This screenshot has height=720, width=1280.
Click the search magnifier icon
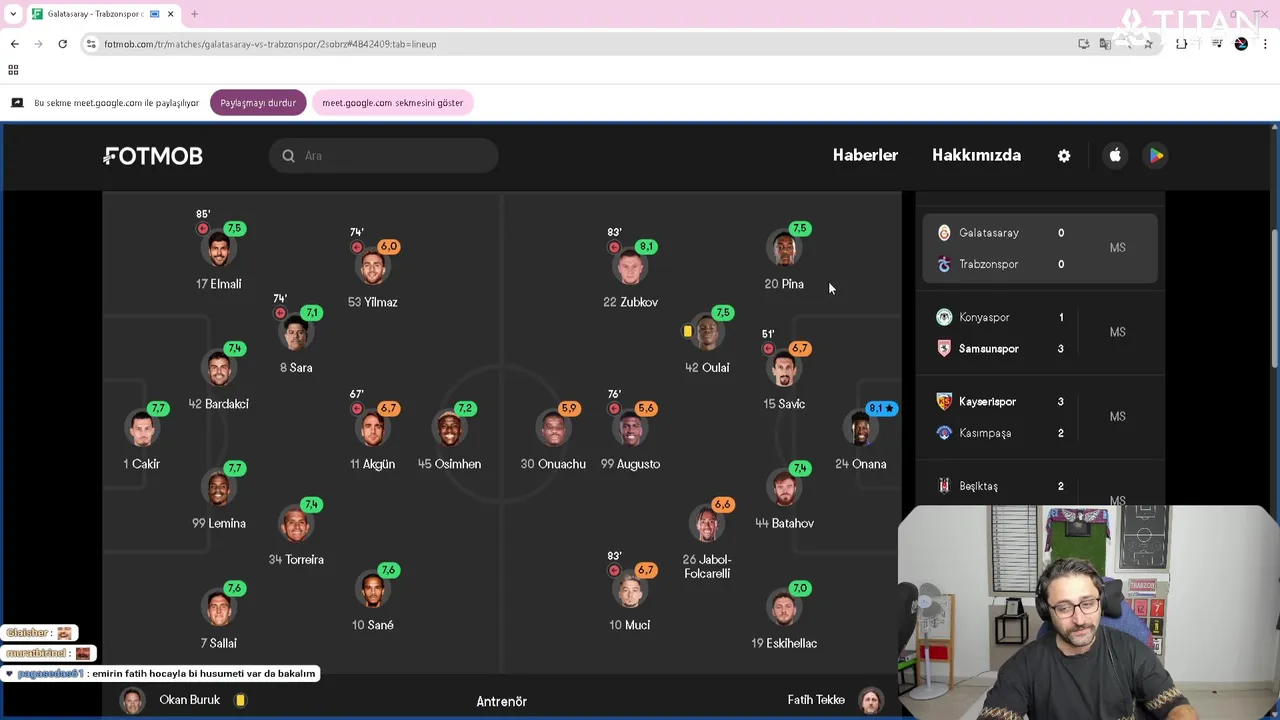tap(288, 156)
